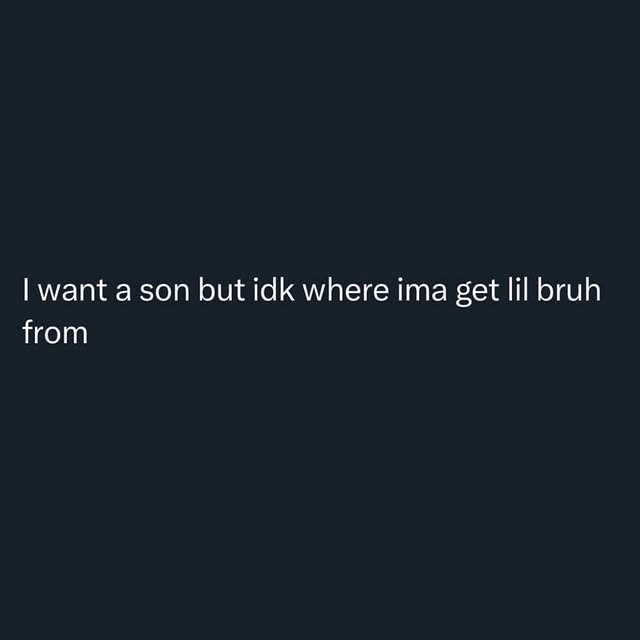The image size is (640, 640).
Task: Select the word 'son' in the text
Action: coord(164,292)
